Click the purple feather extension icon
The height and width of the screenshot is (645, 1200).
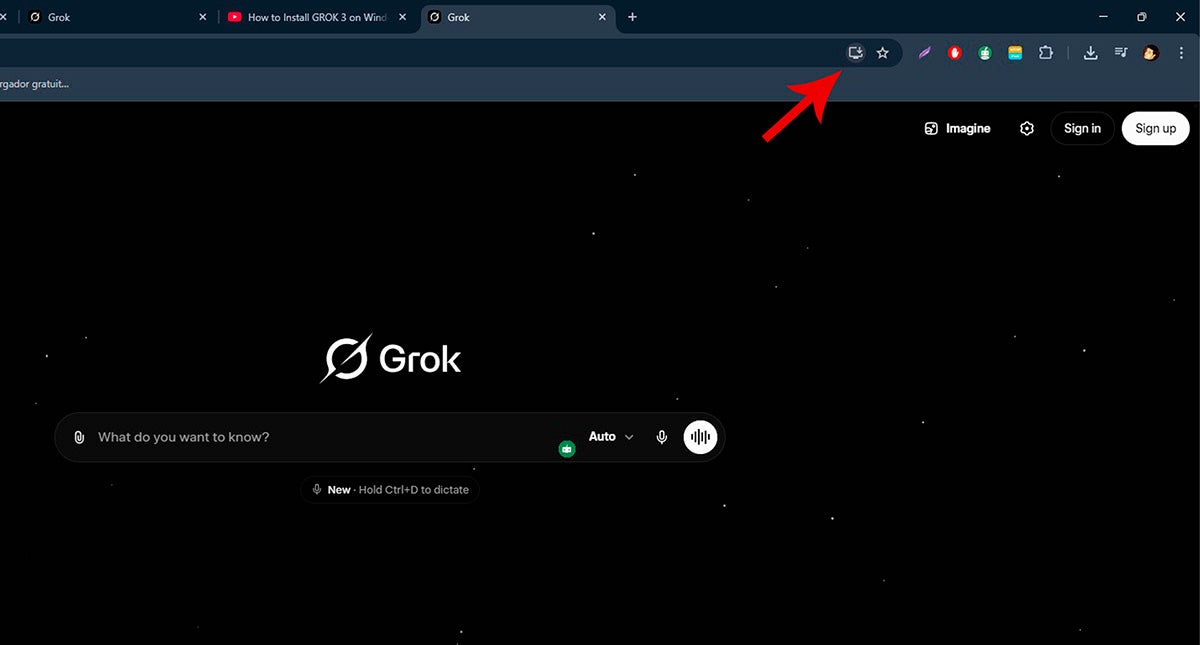[924, 52]
